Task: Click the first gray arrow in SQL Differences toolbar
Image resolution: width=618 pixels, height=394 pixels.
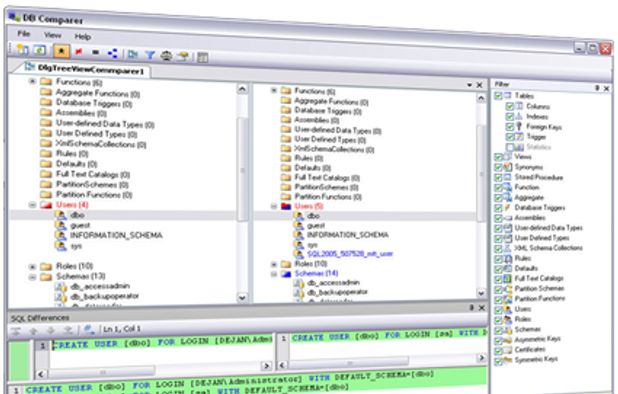Action: [16, 330]
